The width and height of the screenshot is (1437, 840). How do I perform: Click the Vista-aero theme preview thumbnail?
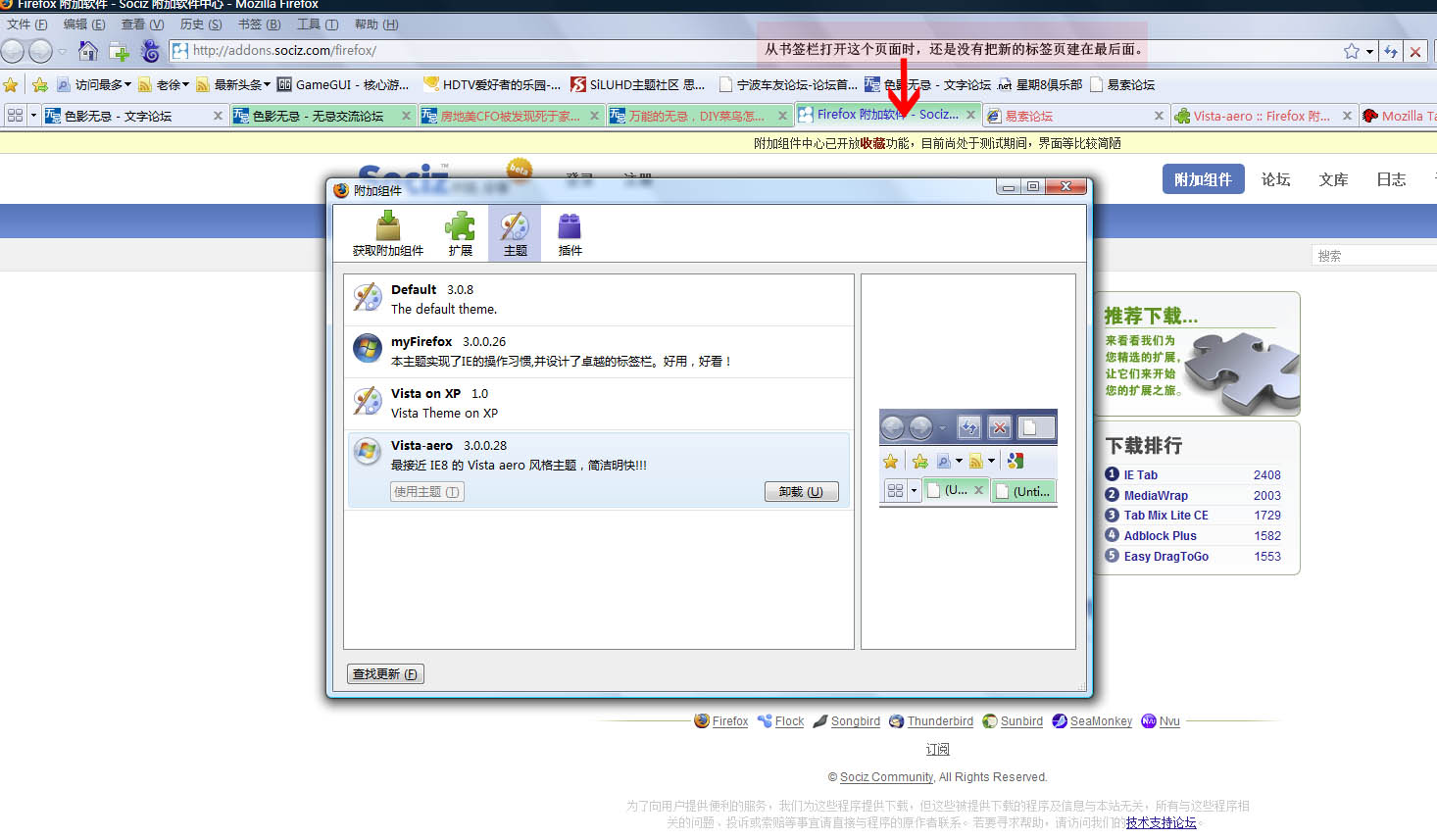click(968, 457)
